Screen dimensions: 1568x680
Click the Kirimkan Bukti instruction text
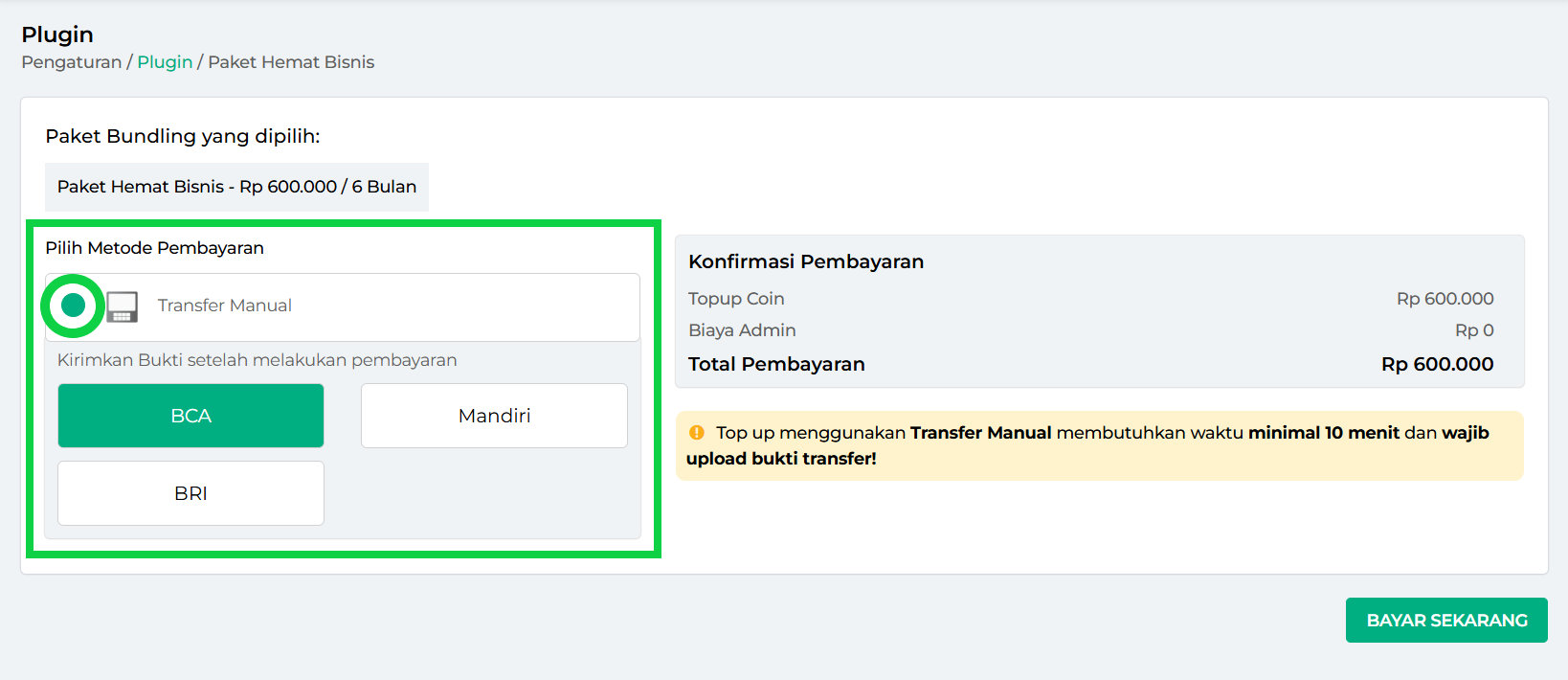click(257, 360)
